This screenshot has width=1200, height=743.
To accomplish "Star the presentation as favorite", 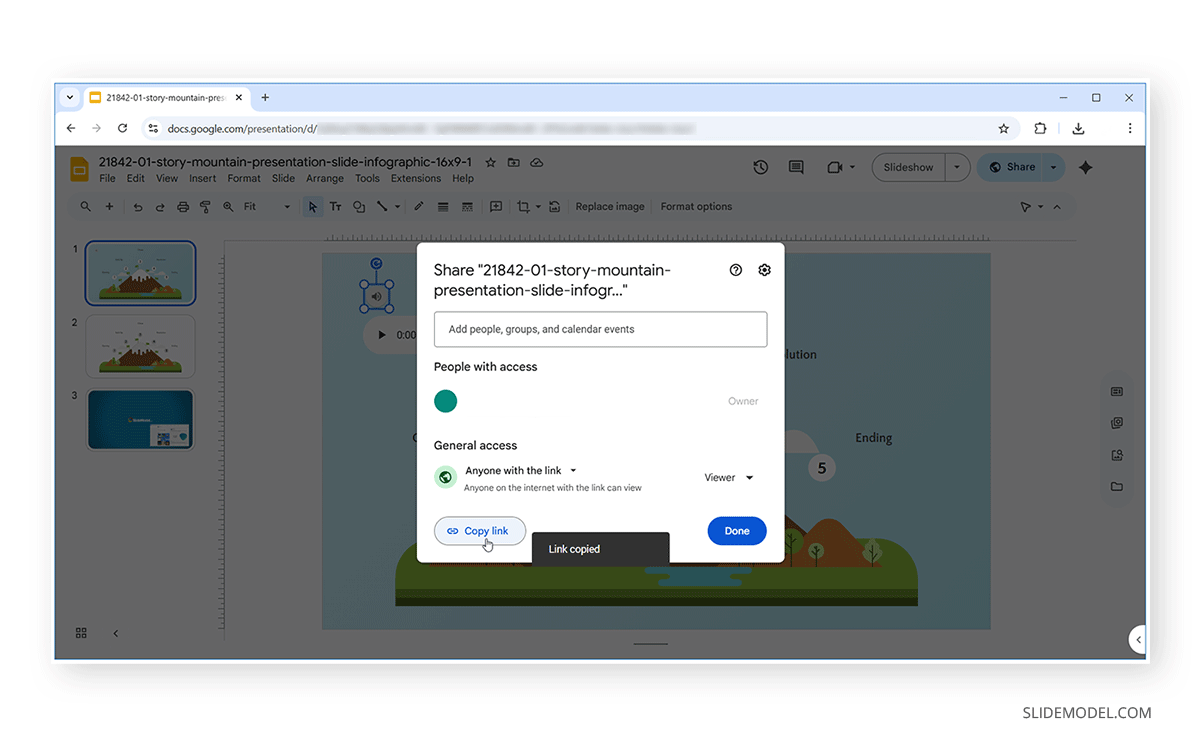I will [x=490, y=162].
